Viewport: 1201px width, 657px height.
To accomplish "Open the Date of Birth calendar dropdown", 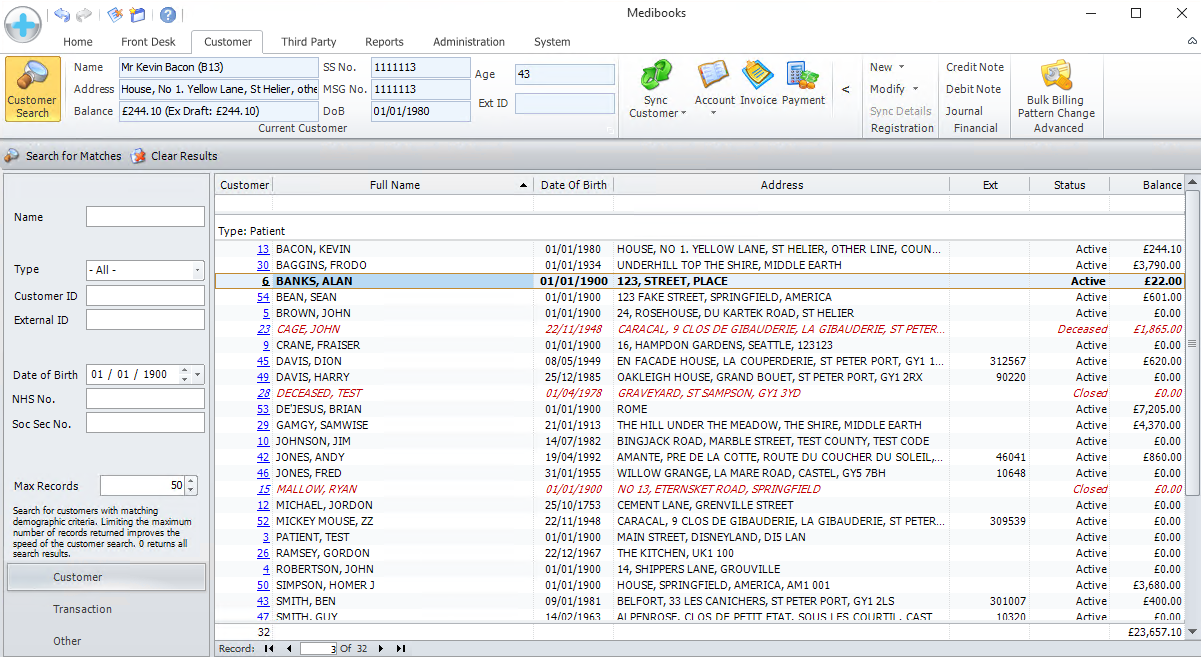I will coord(198,375).
